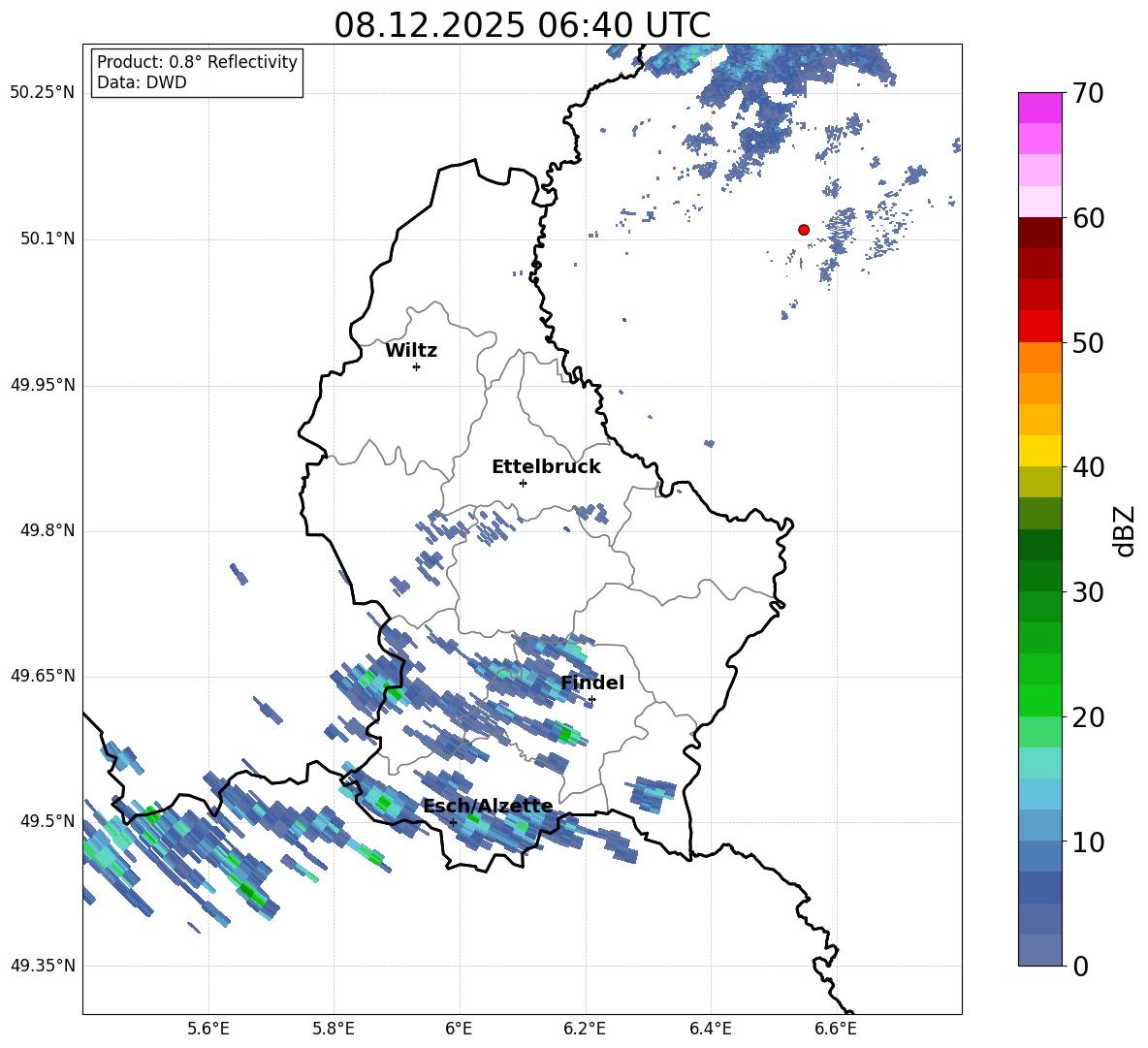Pick the orange swatch just below 50
This screenshot has height=1048, width=1148.
1039,358
